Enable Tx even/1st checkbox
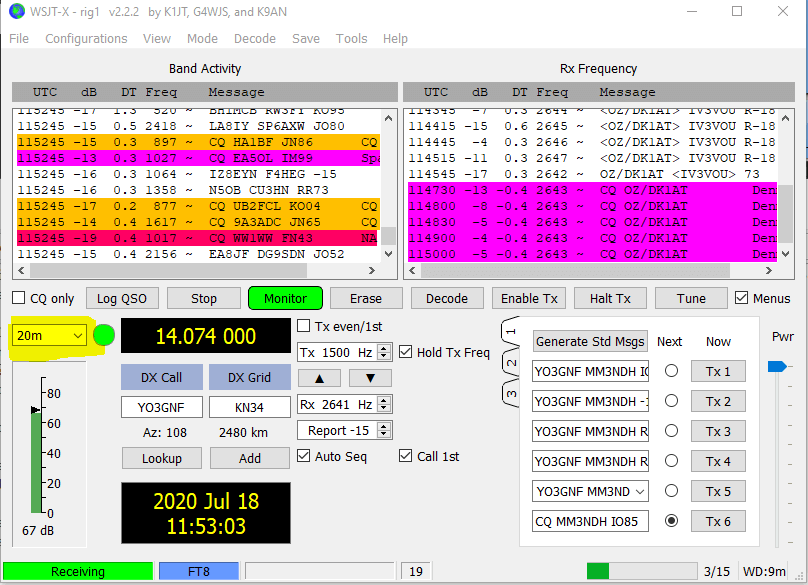 click(x=304, y=326)
